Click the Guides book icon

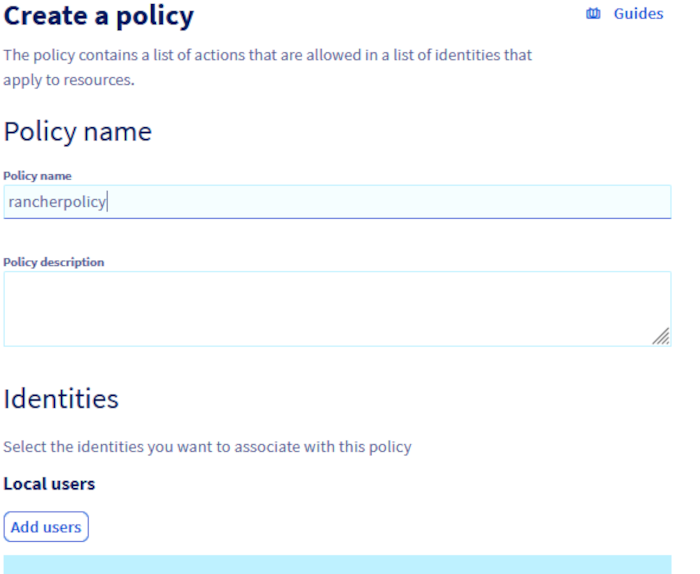point(593,14)
